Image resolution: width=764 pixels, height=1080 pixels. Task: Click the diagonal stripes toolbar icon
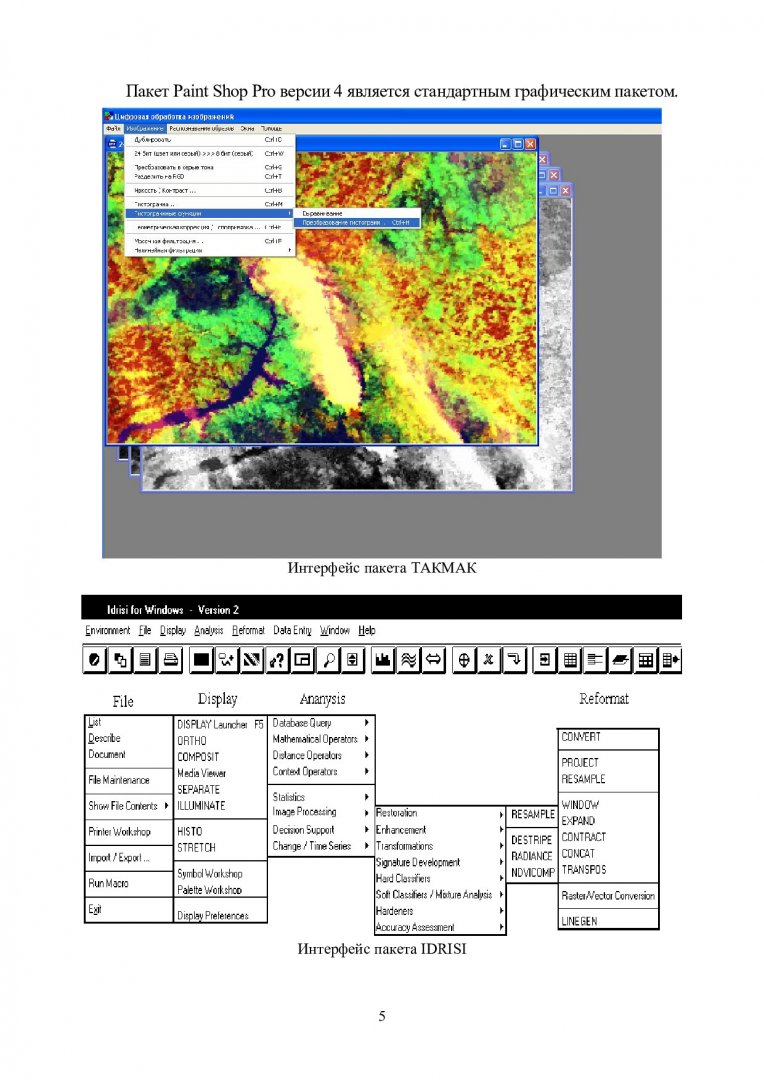(x=251, y=660)
